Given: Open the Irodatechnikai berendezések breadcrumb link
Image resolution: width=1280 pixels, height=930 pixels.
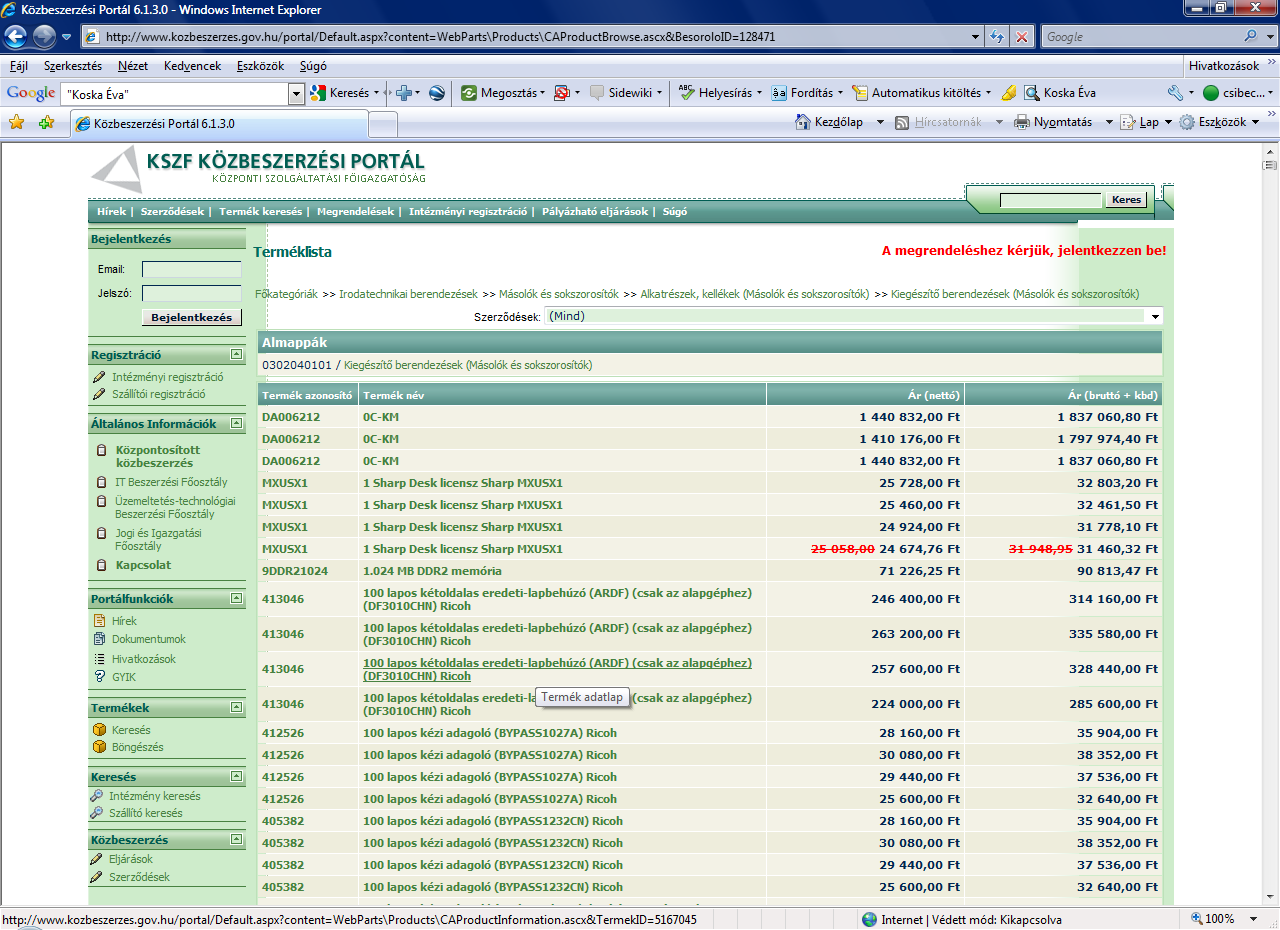Looking at the screenshot, I should coord(408,294).
